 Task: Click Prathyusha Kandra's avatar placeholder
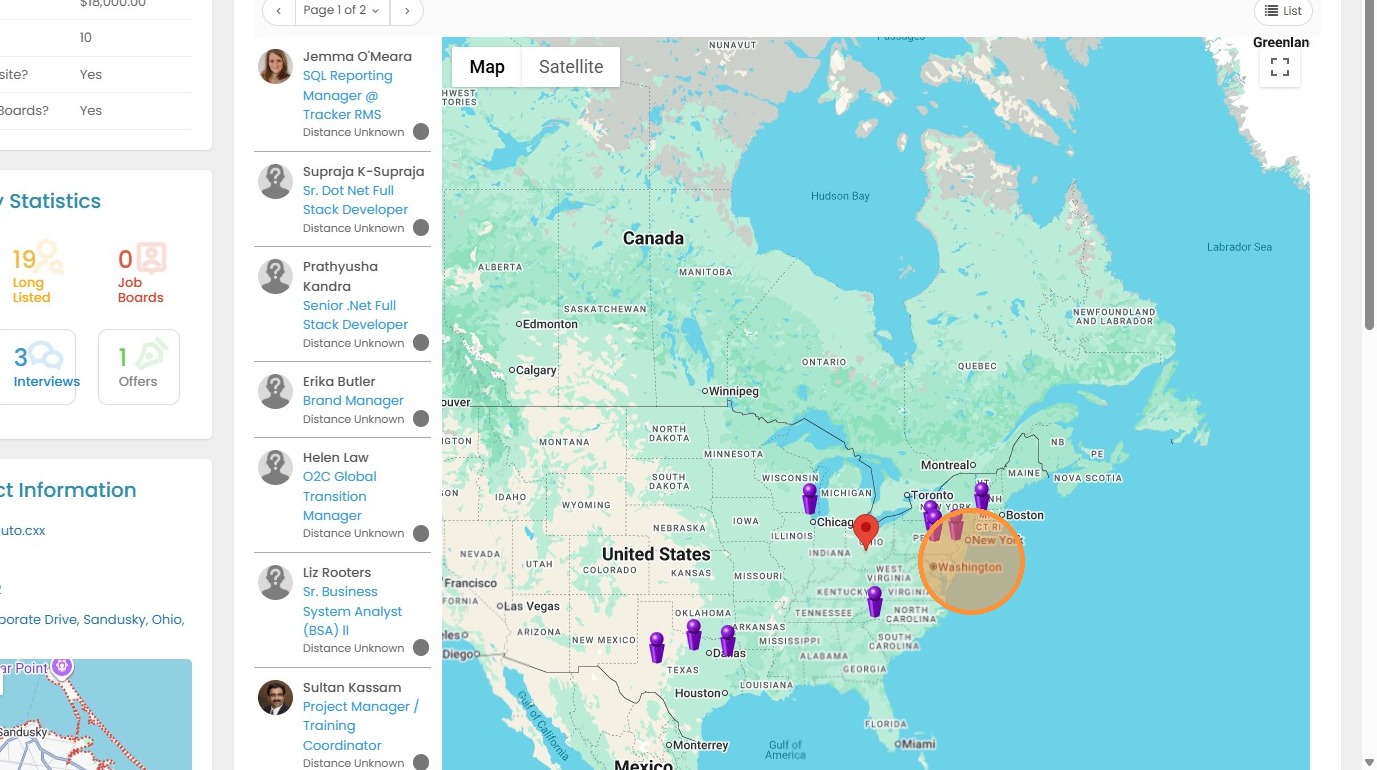pos(276,277)
